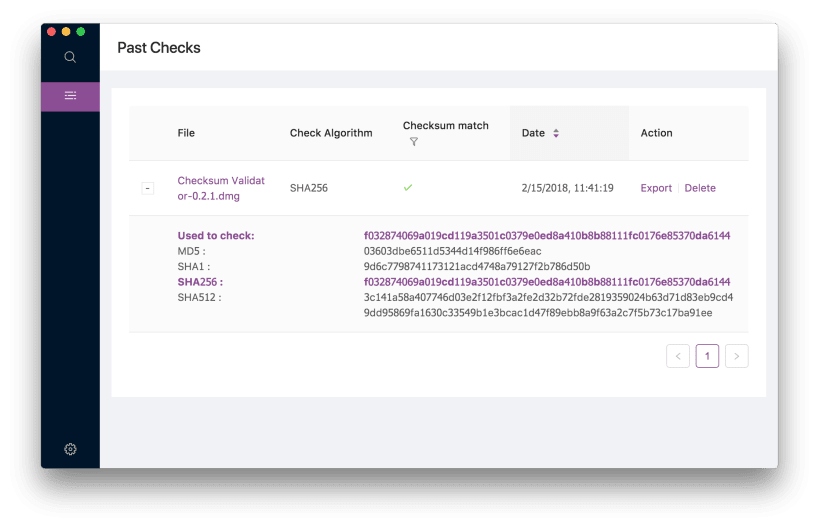Click the Checksum match column header
Image resolution: width=819 pixels, height=527 pixels.
(446, 125)
